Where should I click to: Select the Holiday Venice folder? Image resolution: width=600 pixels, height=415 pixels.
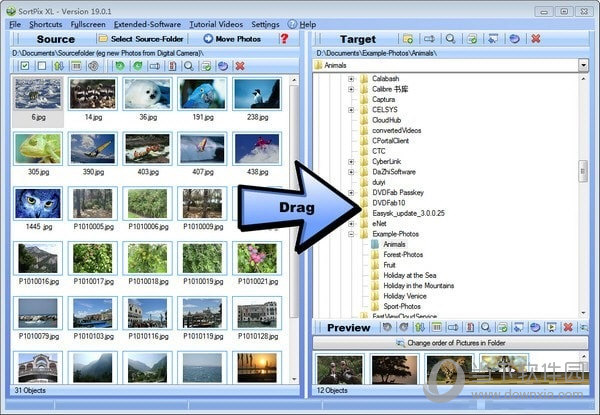tap(404, 296)
